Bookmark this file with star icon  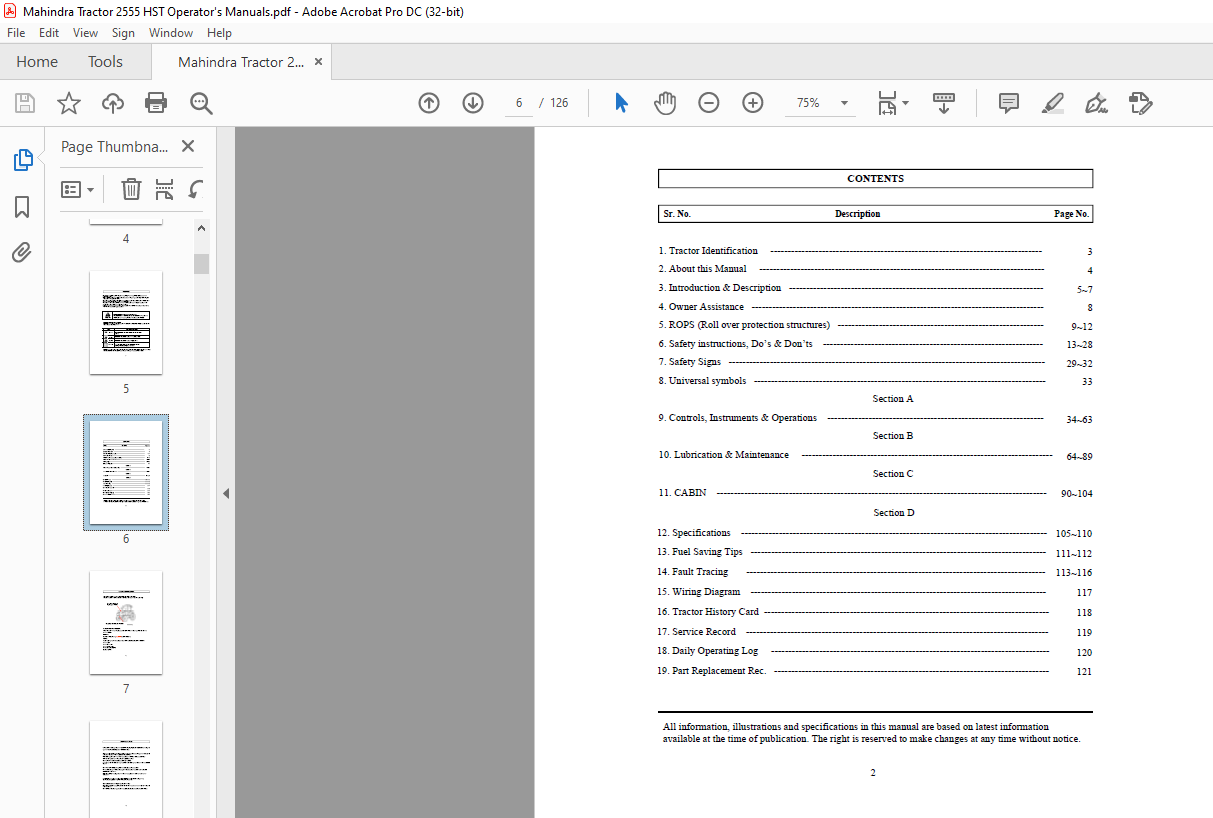click(x=69, y=103)
